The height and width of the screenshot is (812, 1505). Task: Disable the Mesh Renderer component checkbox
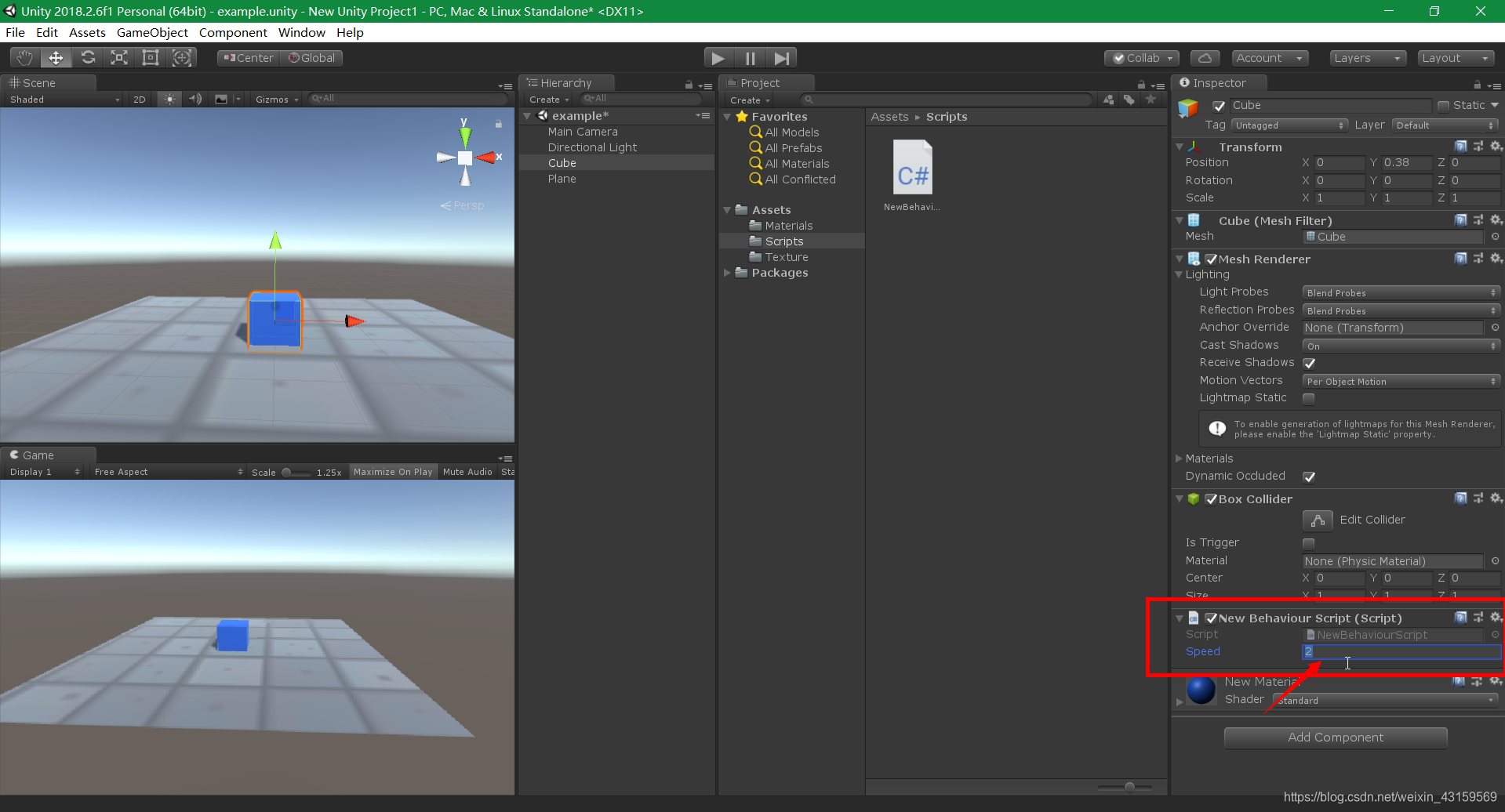click(x=1211, y=259)
